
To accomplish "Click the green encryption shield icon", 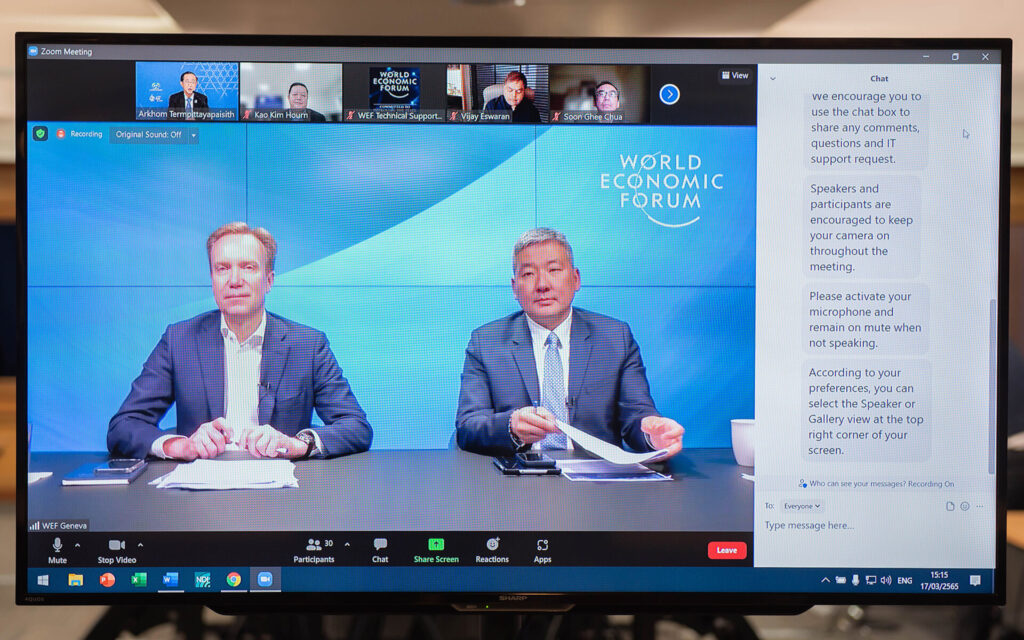I will [40, 134].
